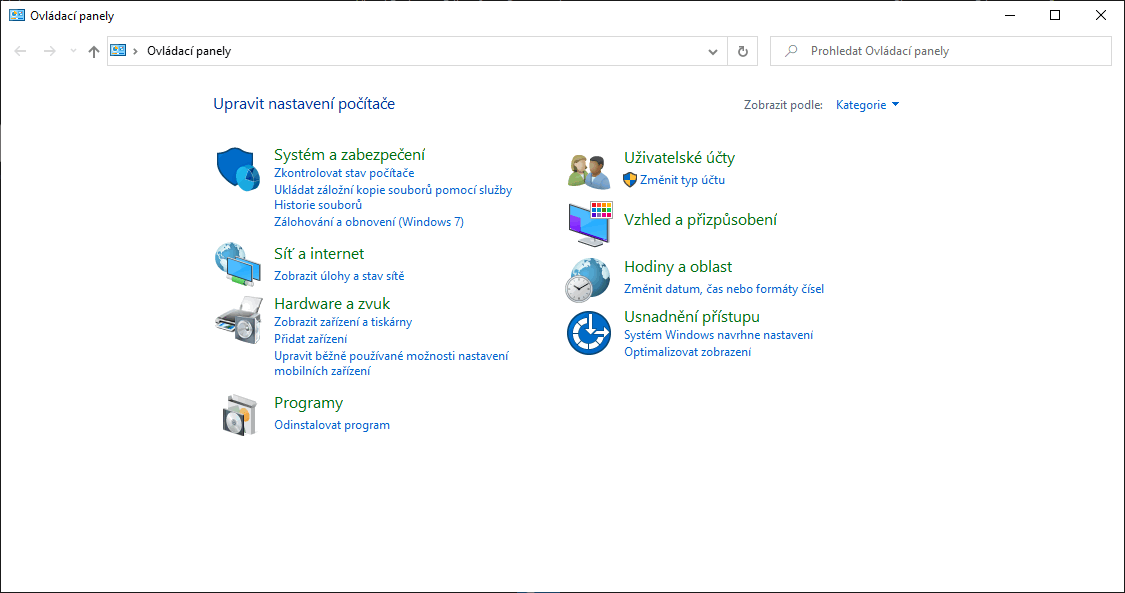Image resolution: width=1125 pixels, height=593 pixels.
Task: Open the Odinstalovat program link
Action: pyautogui.click(x=332, y=425)
